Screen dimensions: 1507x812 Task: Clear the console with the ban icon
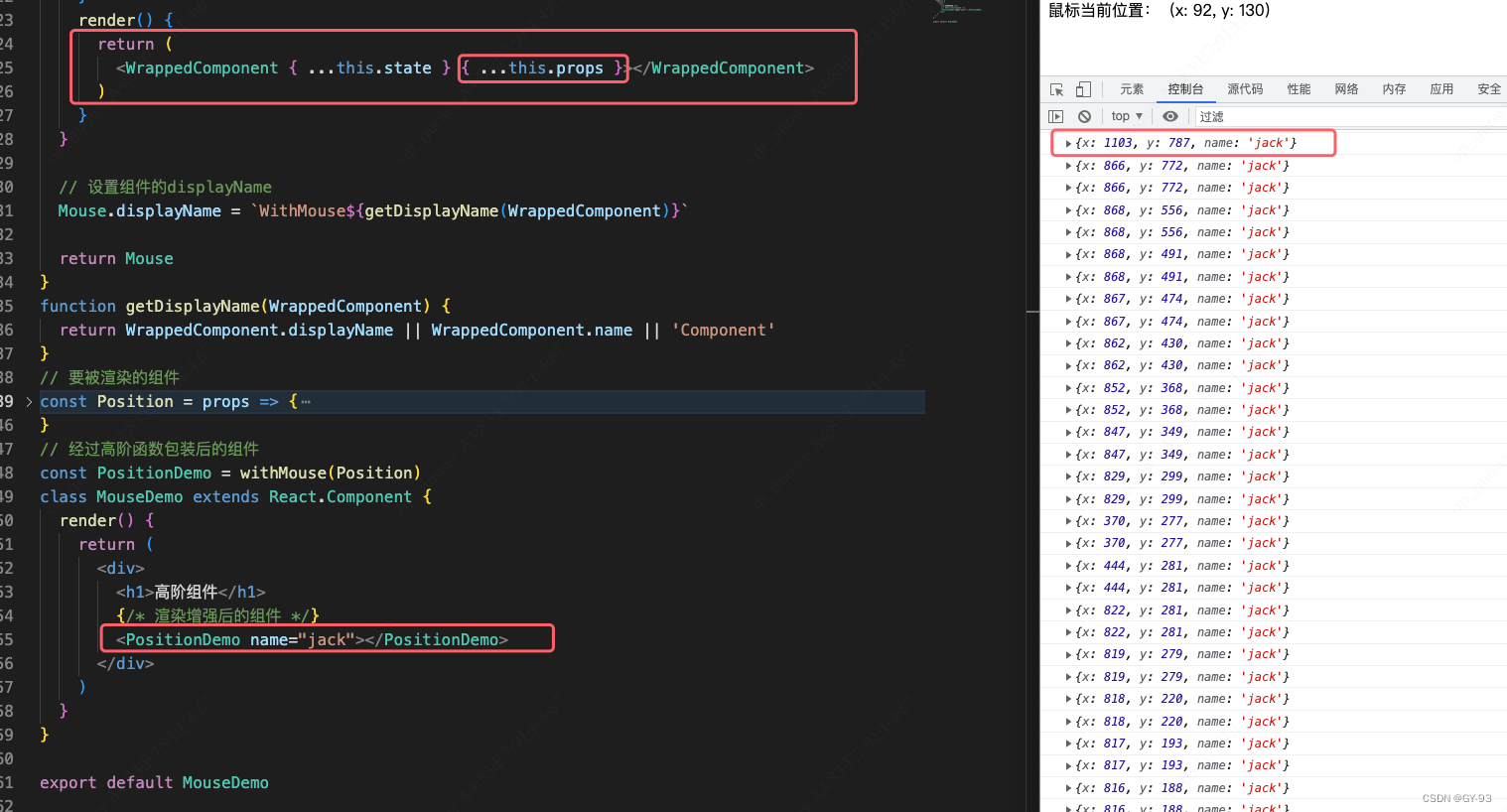click(x=1084, y=116)
